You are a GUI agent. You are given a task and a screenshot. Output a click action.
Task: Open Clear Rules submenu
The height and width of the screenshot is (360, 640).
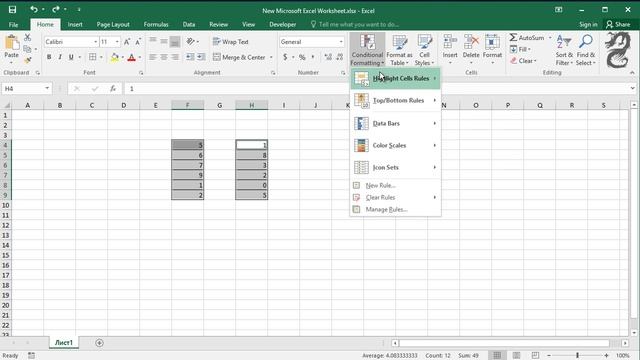tap(395, 198)
